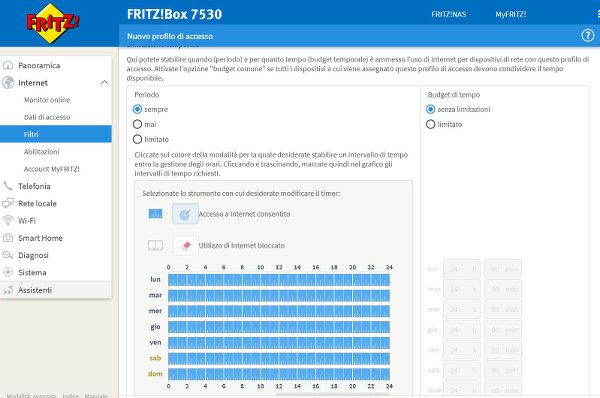Image resolution: width=600 pixels, height=398 pixels.
Task: Select Periodo 'mai' radio button
Action: point(137,124)
